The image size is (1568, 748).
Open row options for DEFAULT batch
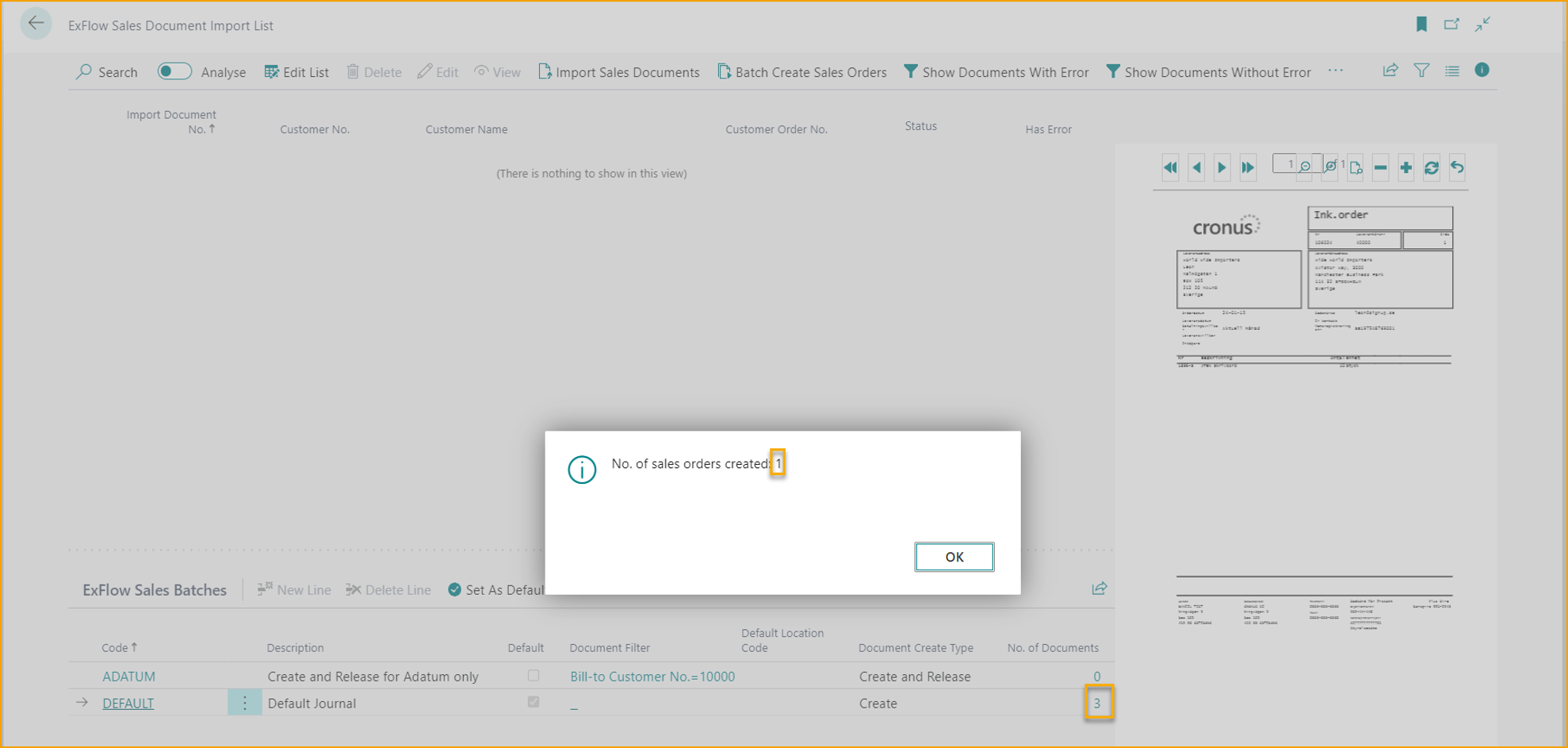pyautogui.click(x=244, y=703)
